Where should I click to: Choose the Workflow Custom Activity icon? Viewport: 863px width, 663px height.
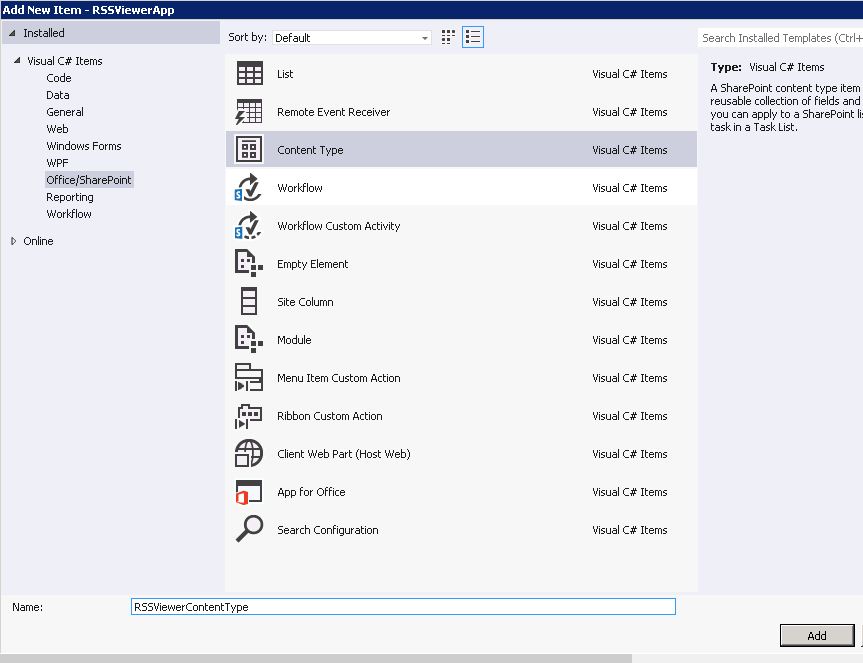[248, 226]
